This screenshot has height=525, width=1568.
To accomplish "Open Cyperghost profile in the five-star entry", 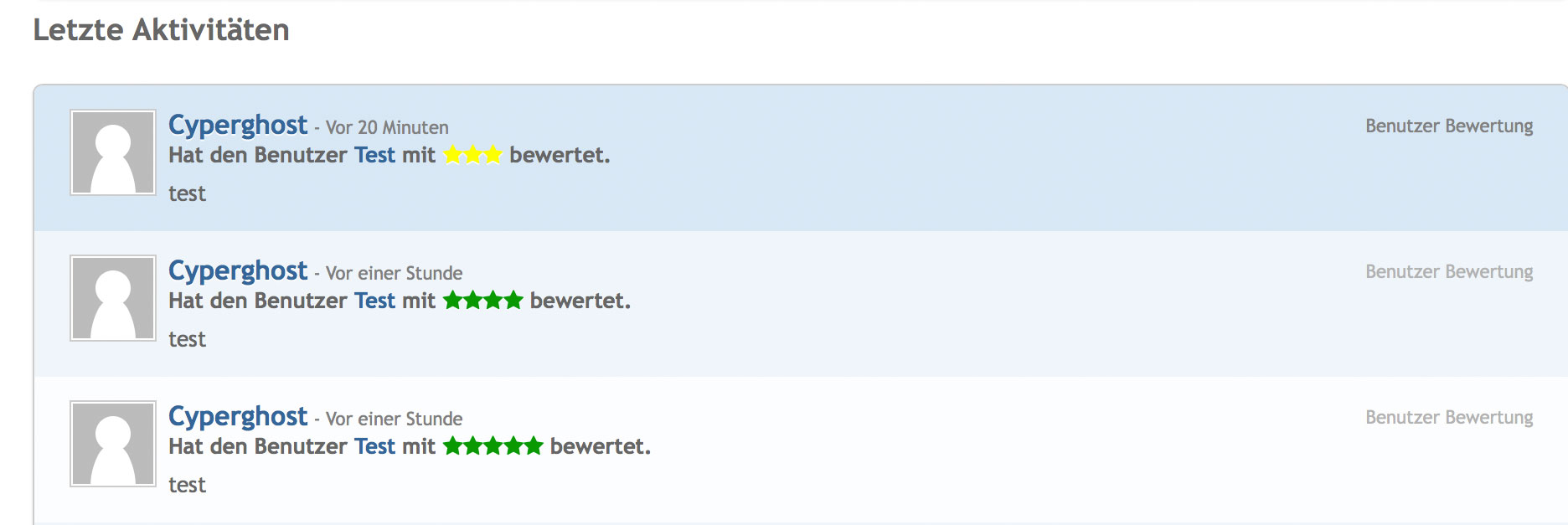I will 238,417.
